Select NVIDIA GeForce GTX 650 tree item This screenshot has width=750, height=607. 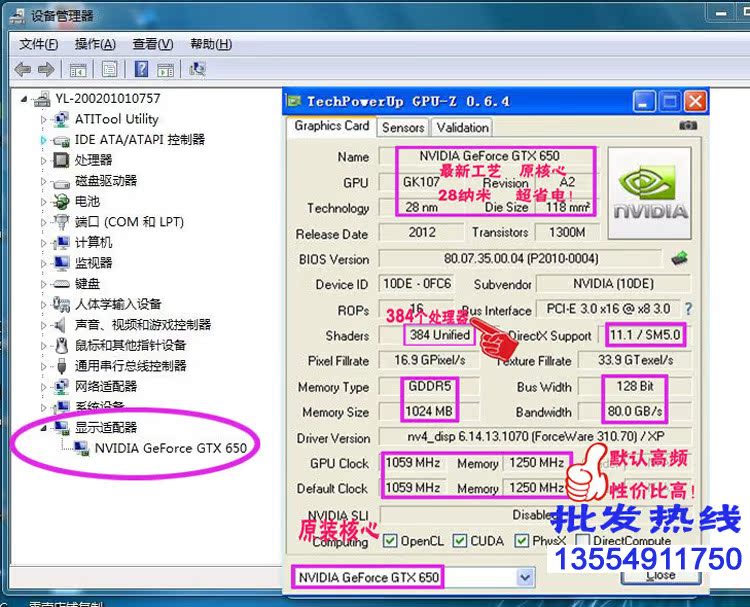[170, 448]
